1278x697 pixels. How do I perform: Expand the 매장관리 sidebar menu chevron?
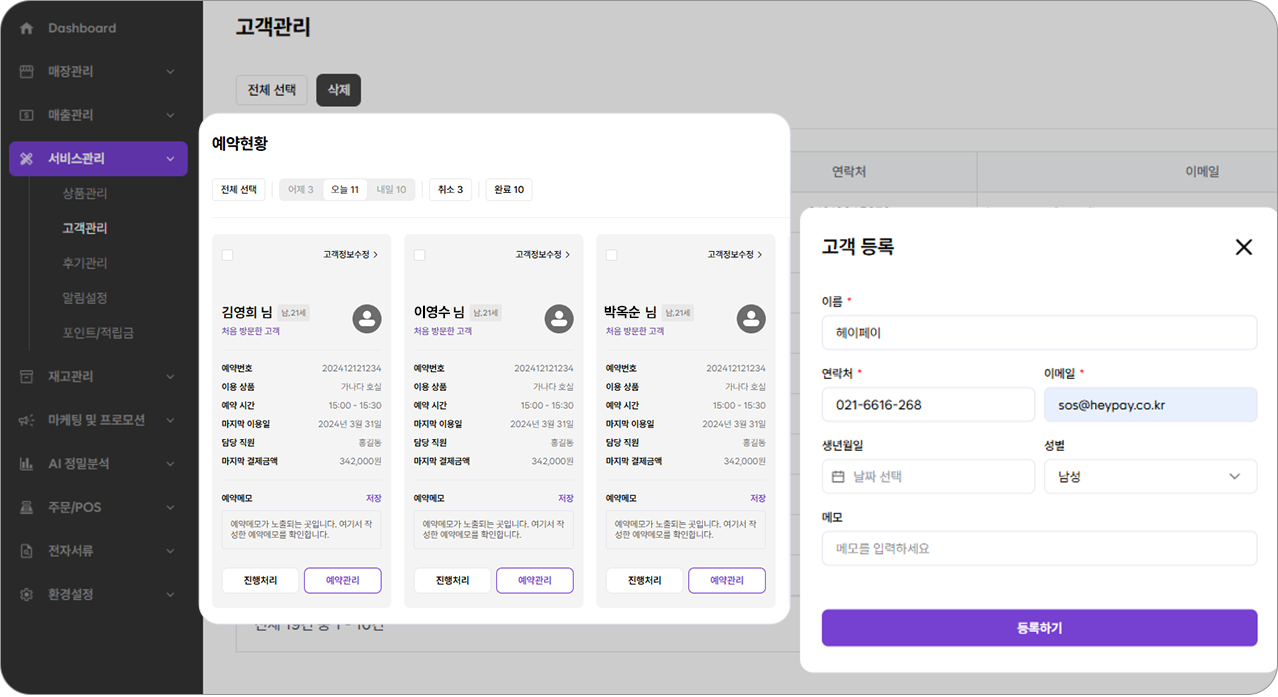(170, 72)
